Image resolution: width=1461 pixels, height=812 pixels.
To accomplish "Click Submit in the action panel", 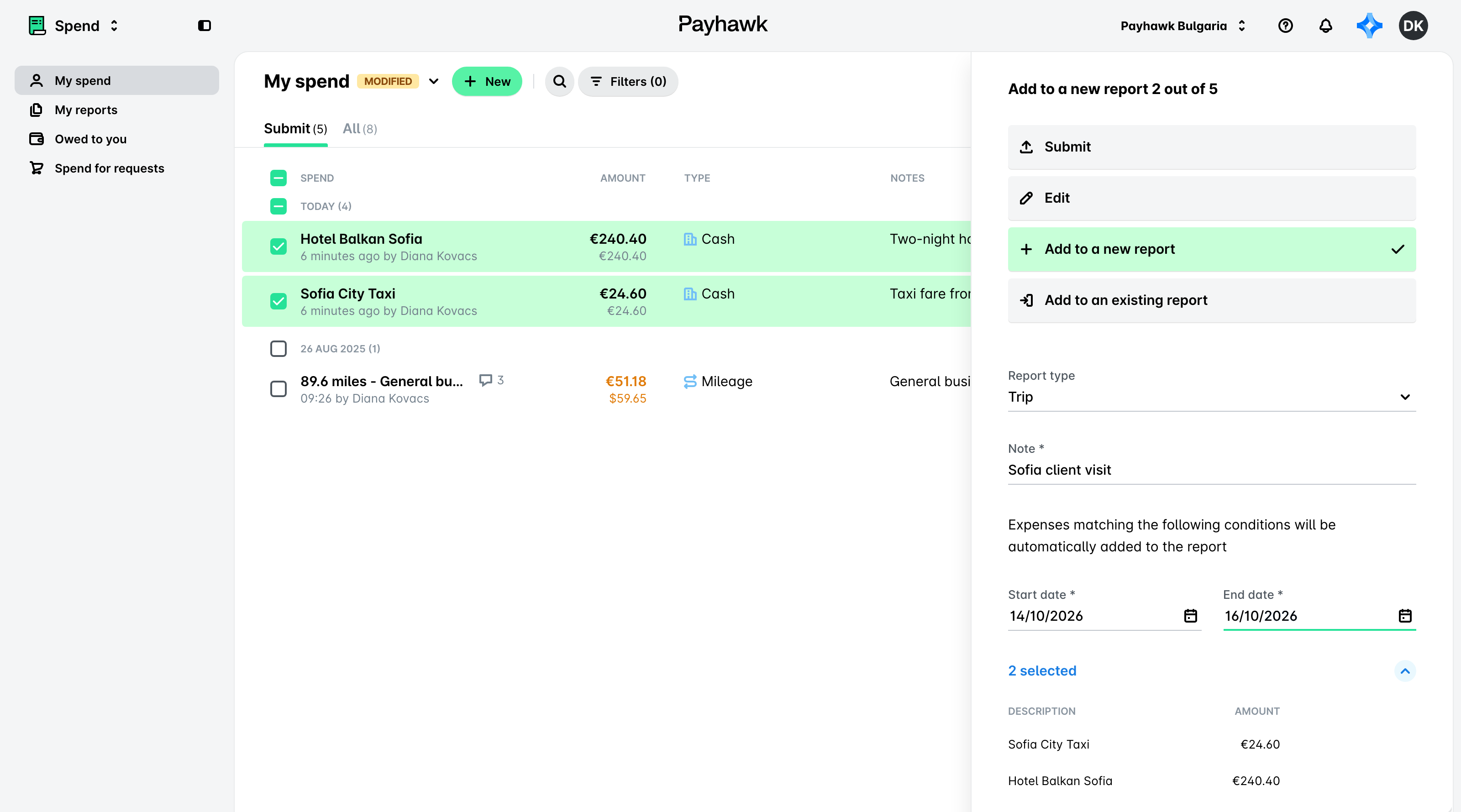I will pos(1211,147).
